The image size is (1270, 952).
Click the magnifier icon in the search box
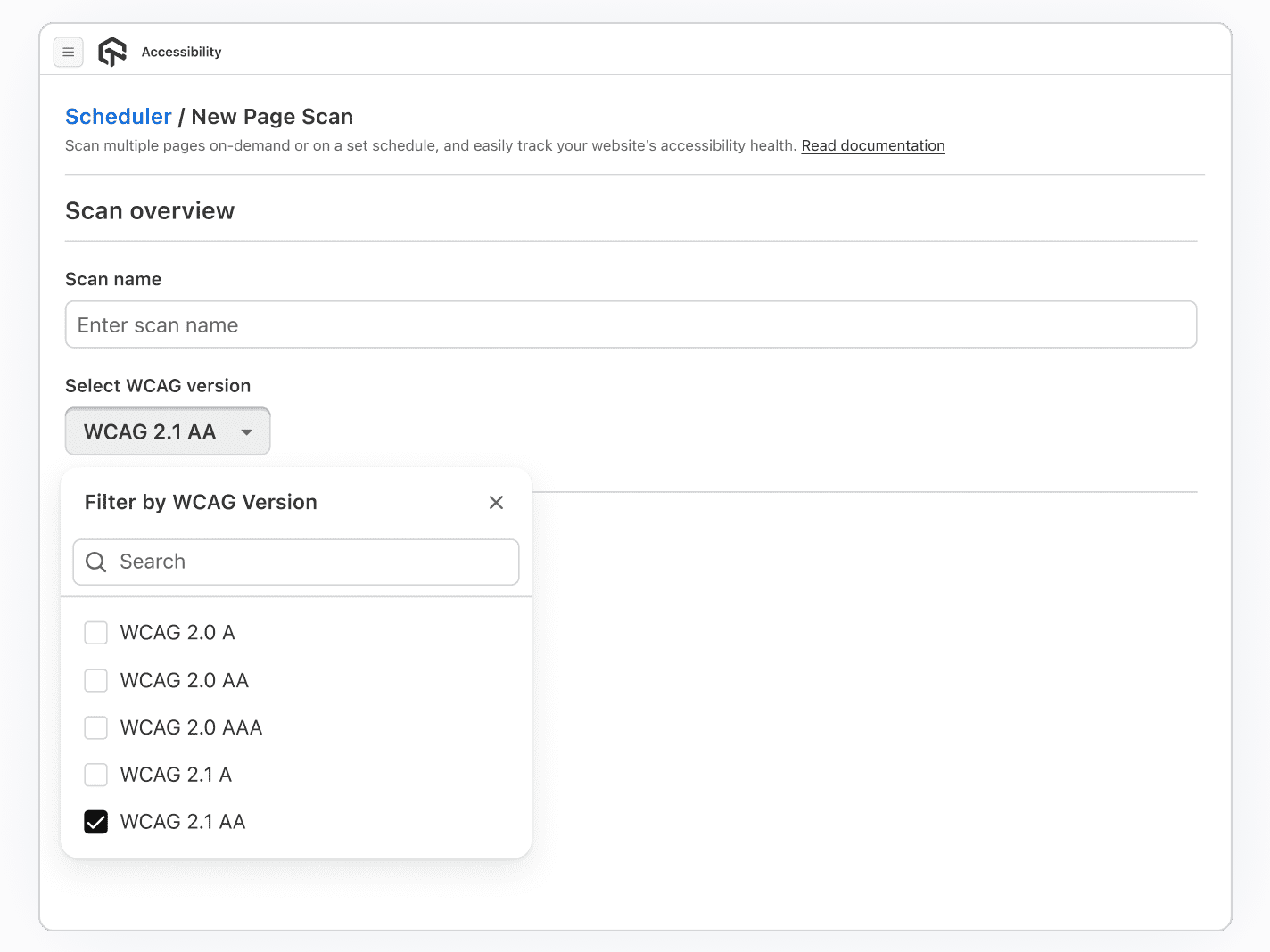(96, 562)
